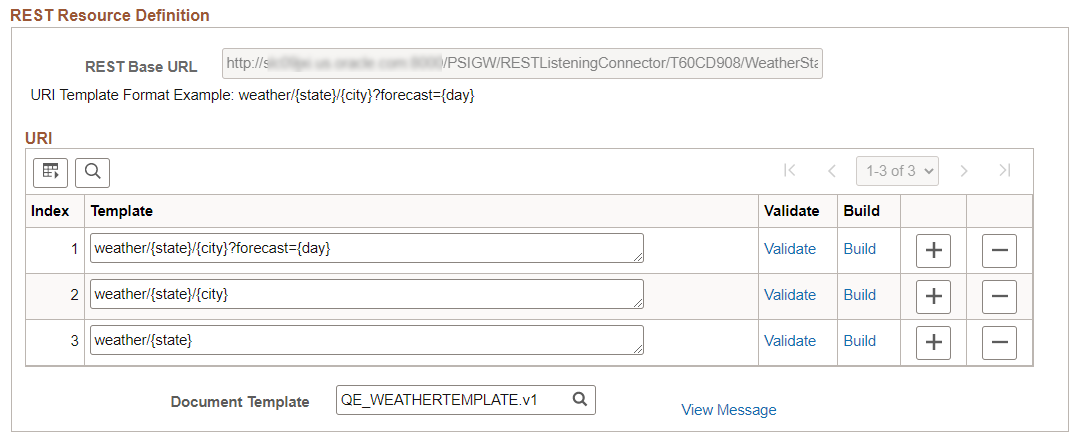Image resolution: width=1080 pixels, height=442 pixels.
Task: Click the Template field containing weather/{state}/{city}
Action: point(367,294)
